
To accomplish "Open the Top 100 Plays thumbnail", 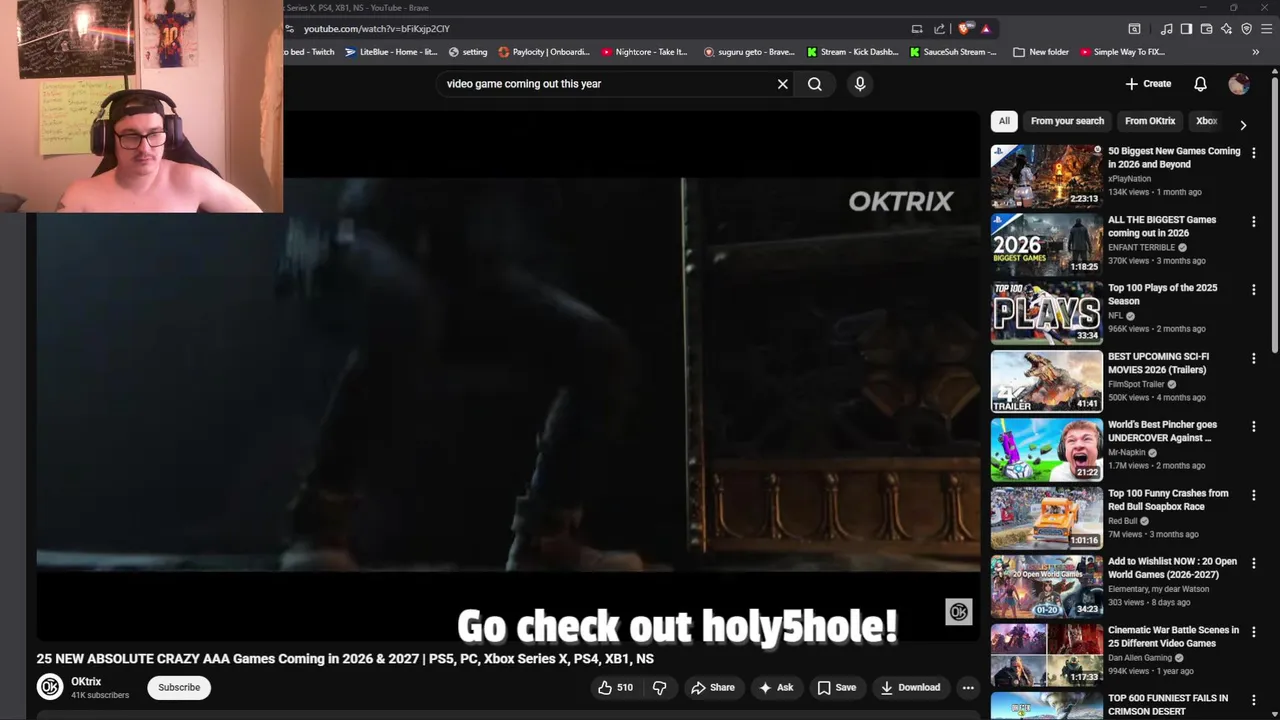I will click(1046, 313).
